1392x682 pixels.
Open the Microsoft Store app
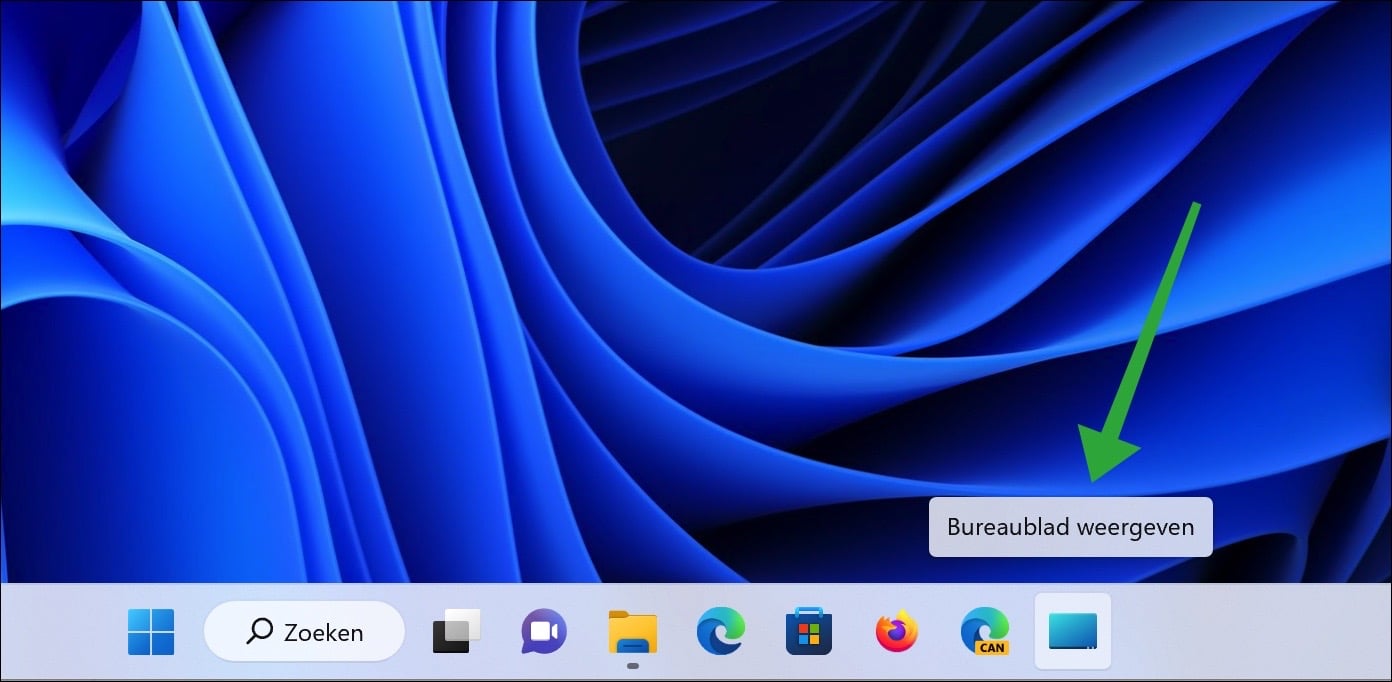coord(808,632)
